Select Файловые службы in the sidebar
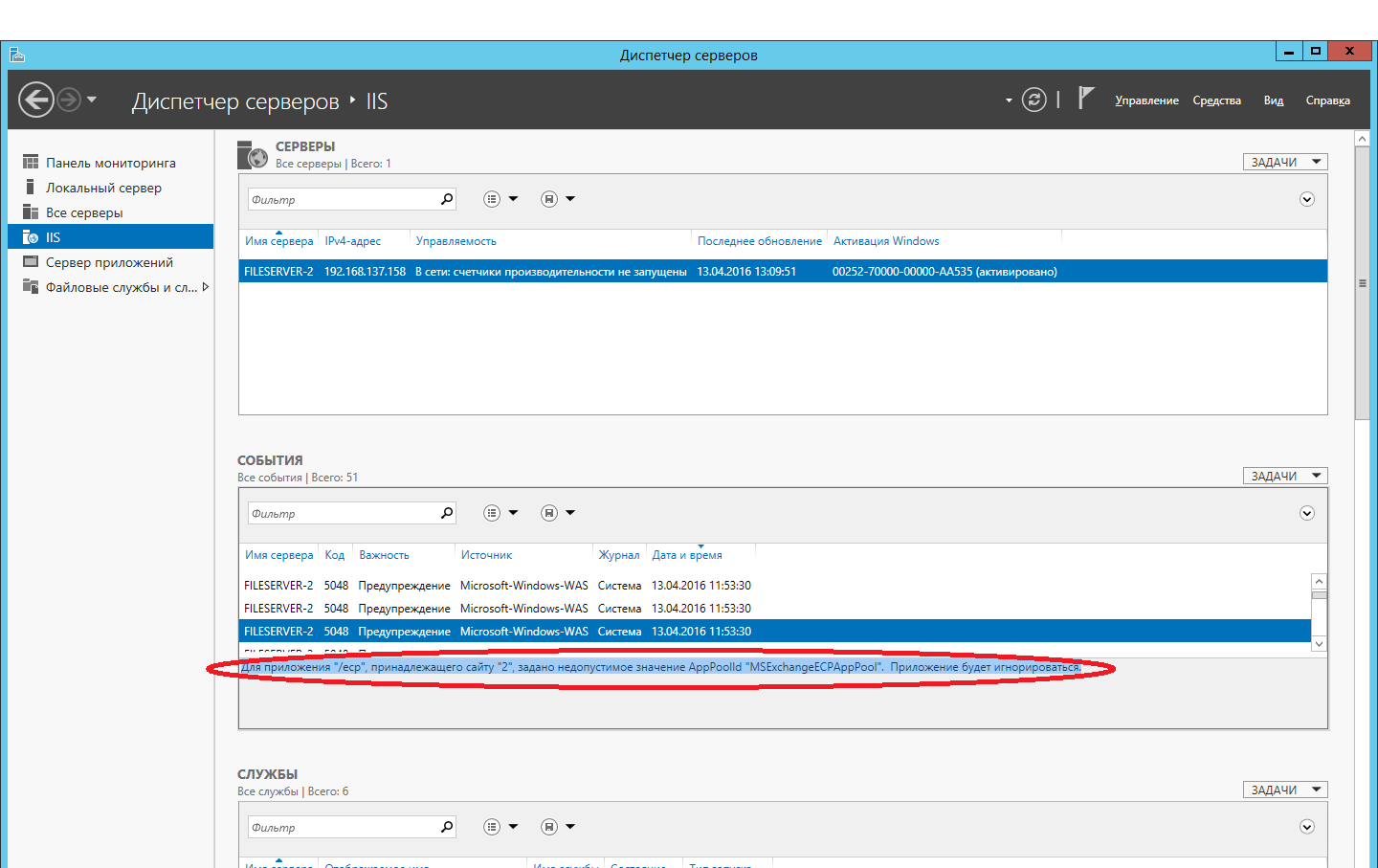Image resolution: width=1378 pixels, height=868 pixels. (110, 287)
